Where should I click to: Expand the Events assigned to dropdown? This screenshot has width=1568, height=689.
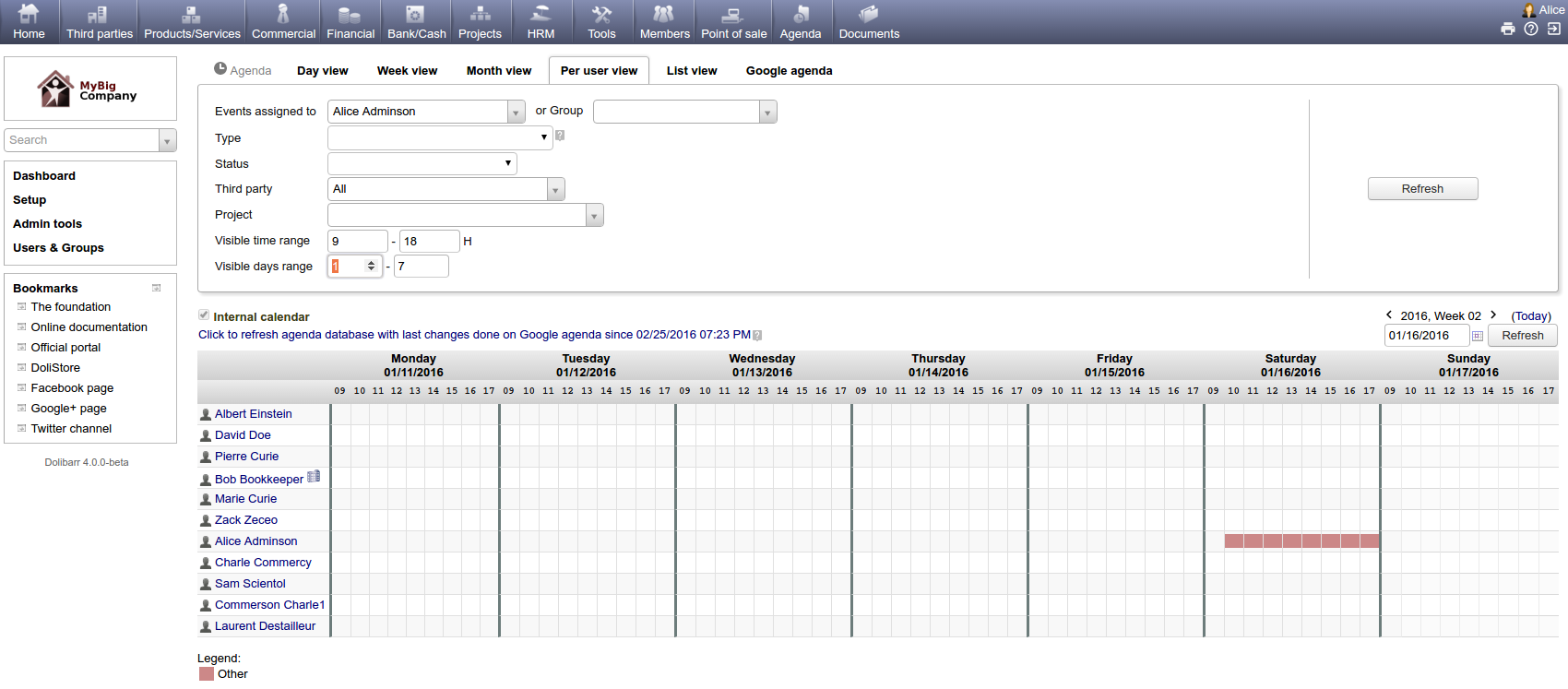click(516, 112)
